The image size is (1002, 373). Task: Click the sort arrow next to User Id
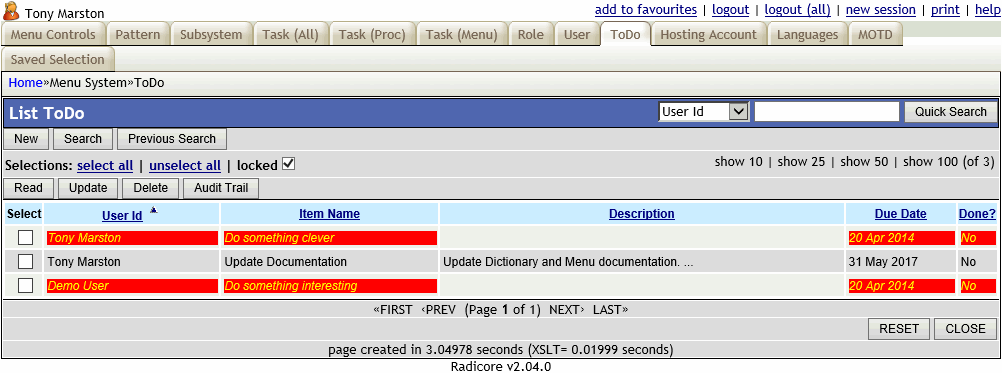coord(153,209)
